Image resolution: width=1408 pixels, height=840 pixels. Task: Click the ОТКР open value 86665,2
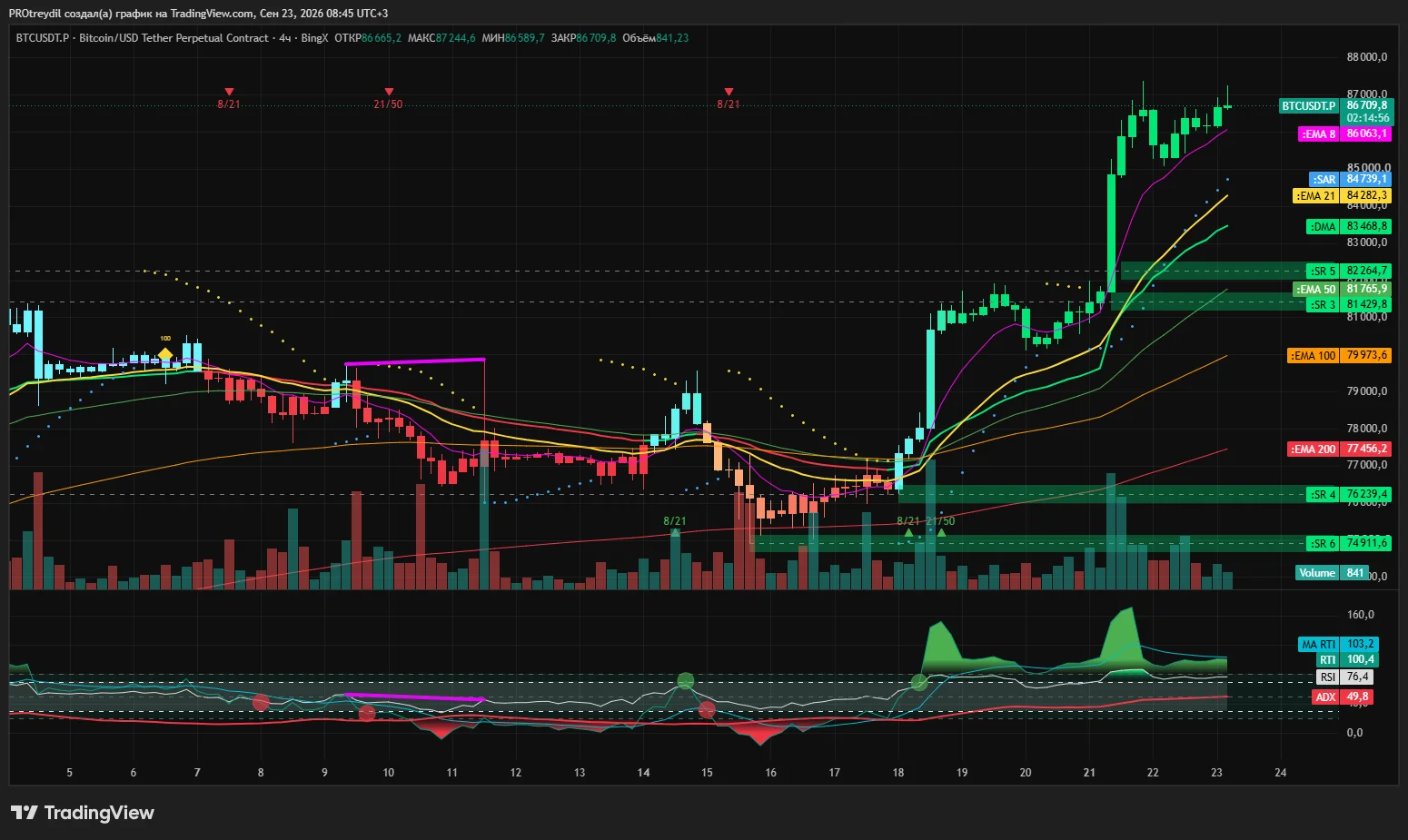click(382, 38)
